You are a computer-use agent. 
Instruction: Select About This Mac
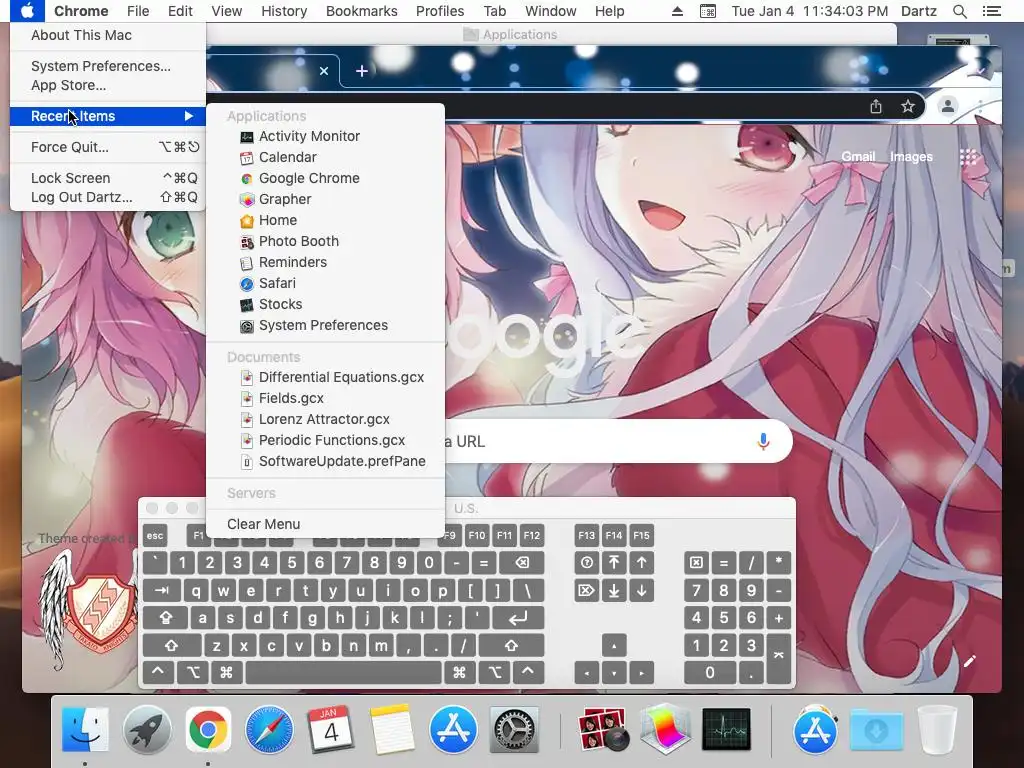[x=108, y=35]
